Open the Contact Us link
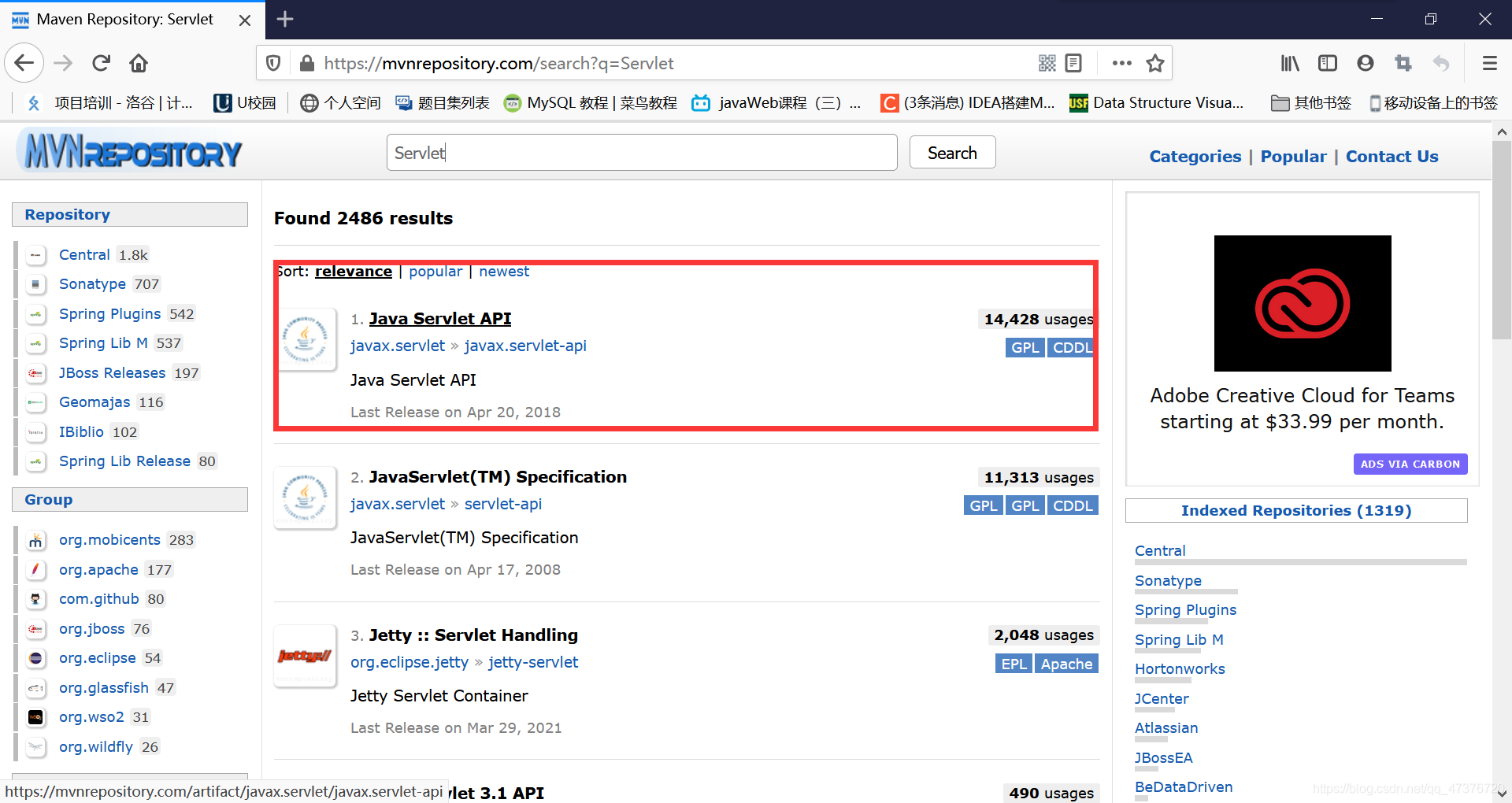Viewport: 1512px width, 803px height. click(1392, 157)
